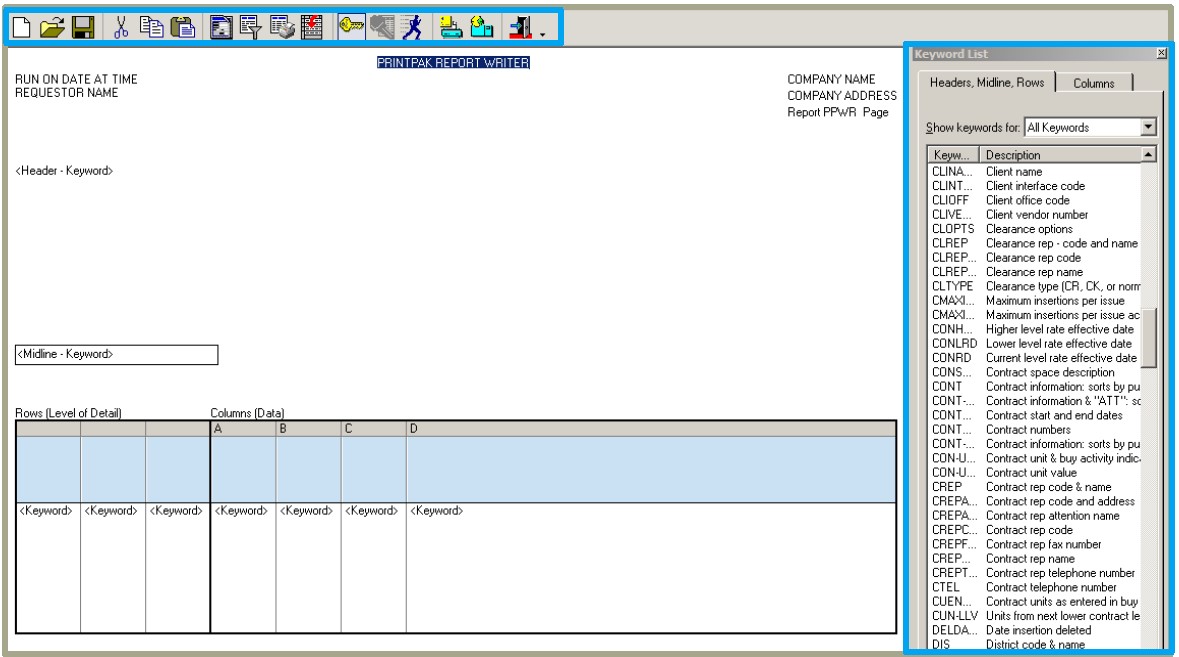Open the report preview window icon
Viewport: 1179px width, 657px height.
click(221, 28)
